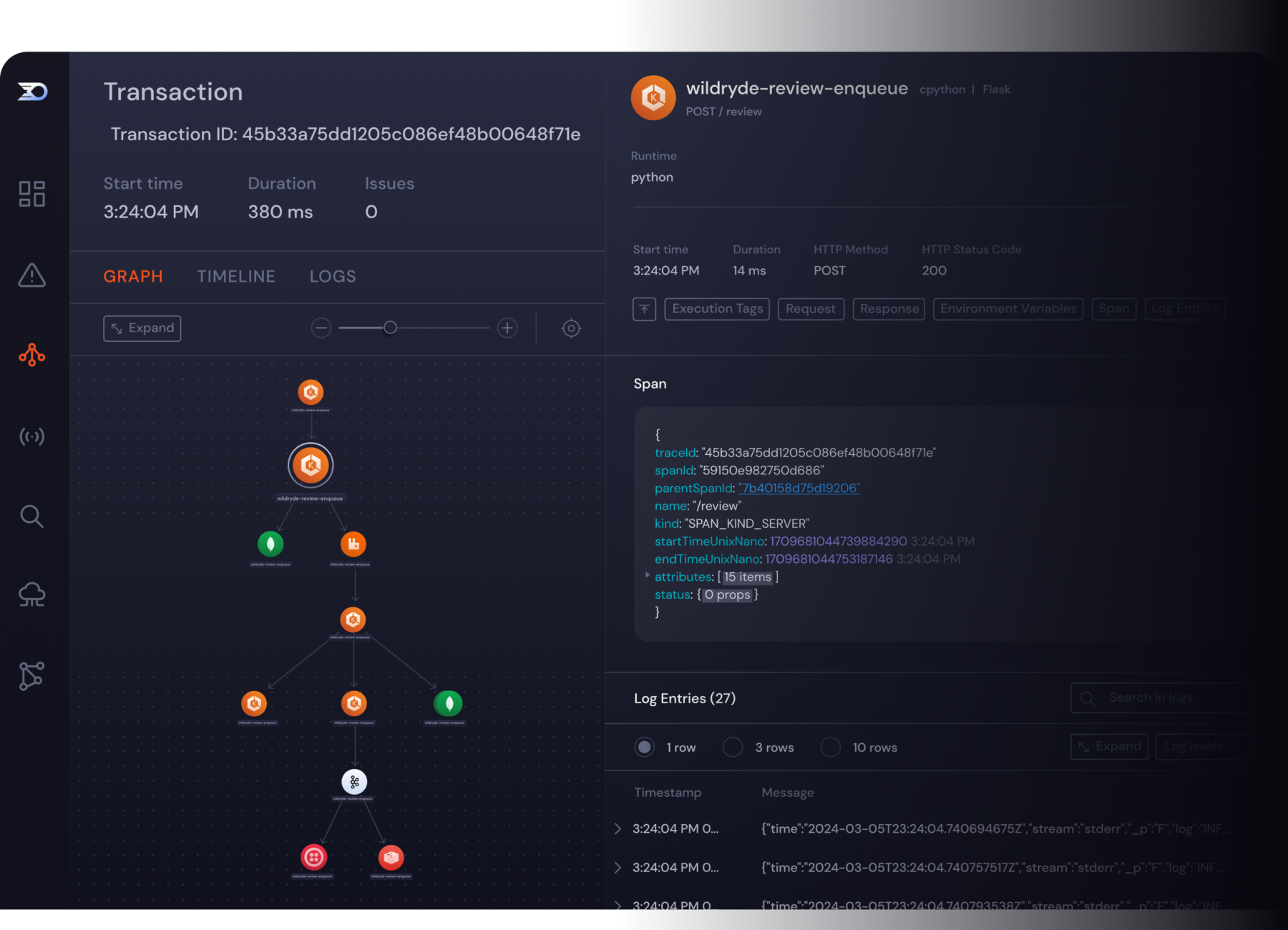The width and height of the screenshot is (1288, 930).
Task: Open the alerts warning triangle icon
Action: [x=31, y=275]
